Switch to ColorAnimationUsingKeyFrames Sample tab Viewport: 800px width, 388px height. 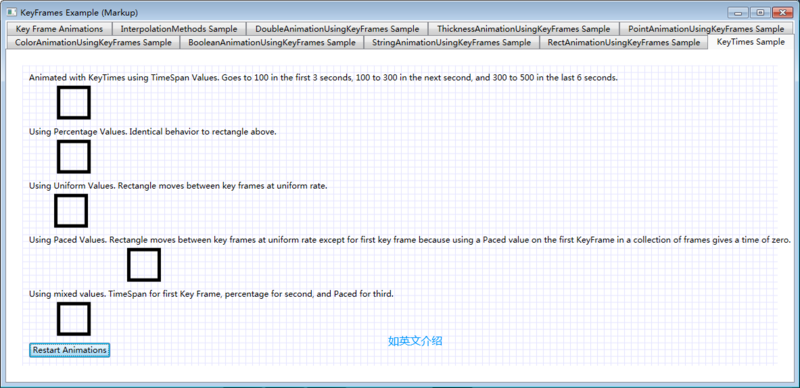click(x=93, y=42)
